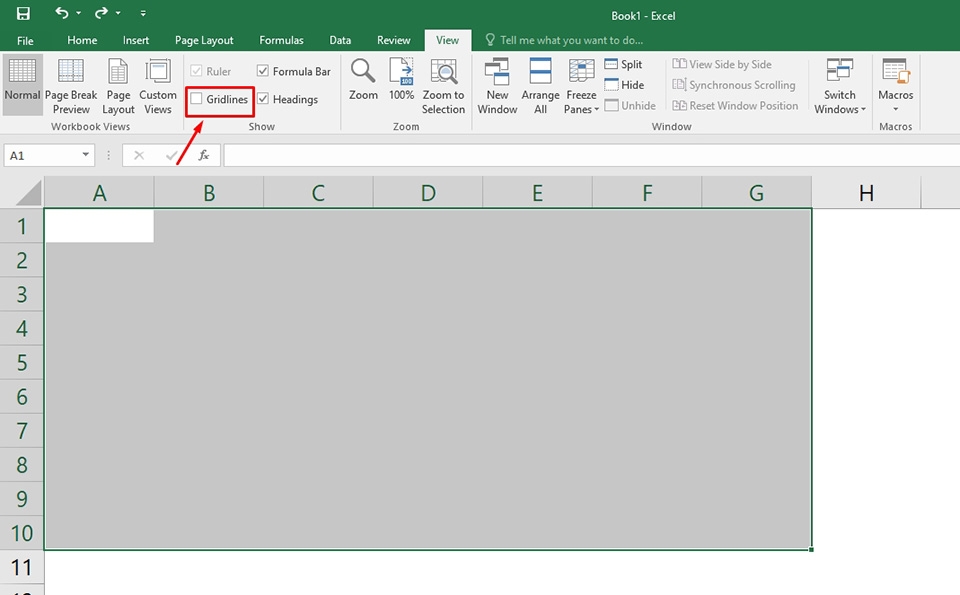Click View Side by Side
This screenshot has width=960, height=595.
[722, 64]
